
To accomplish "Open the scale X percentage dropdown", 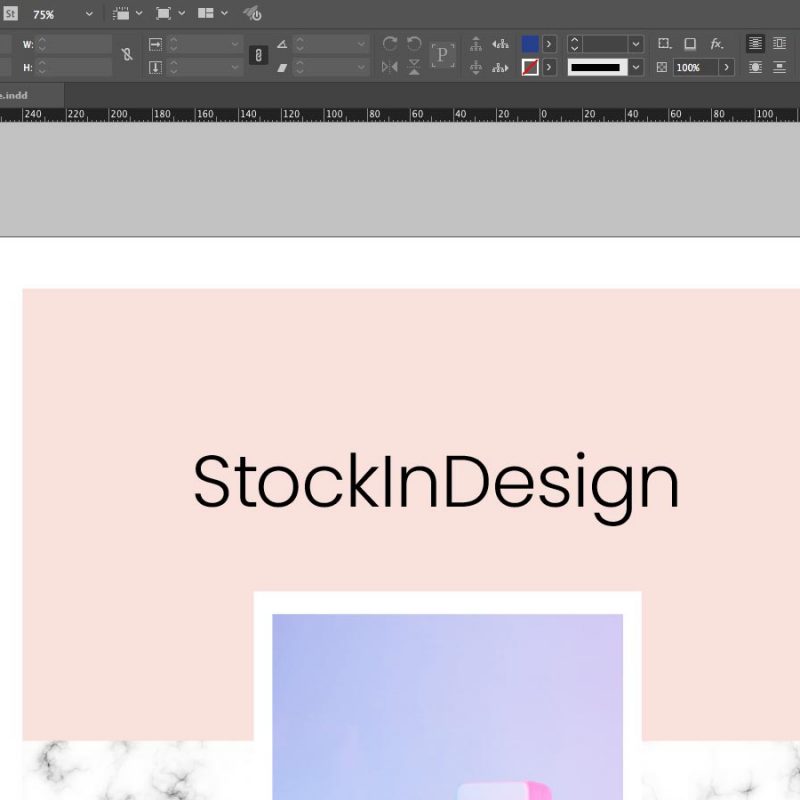I will (235, 44).
